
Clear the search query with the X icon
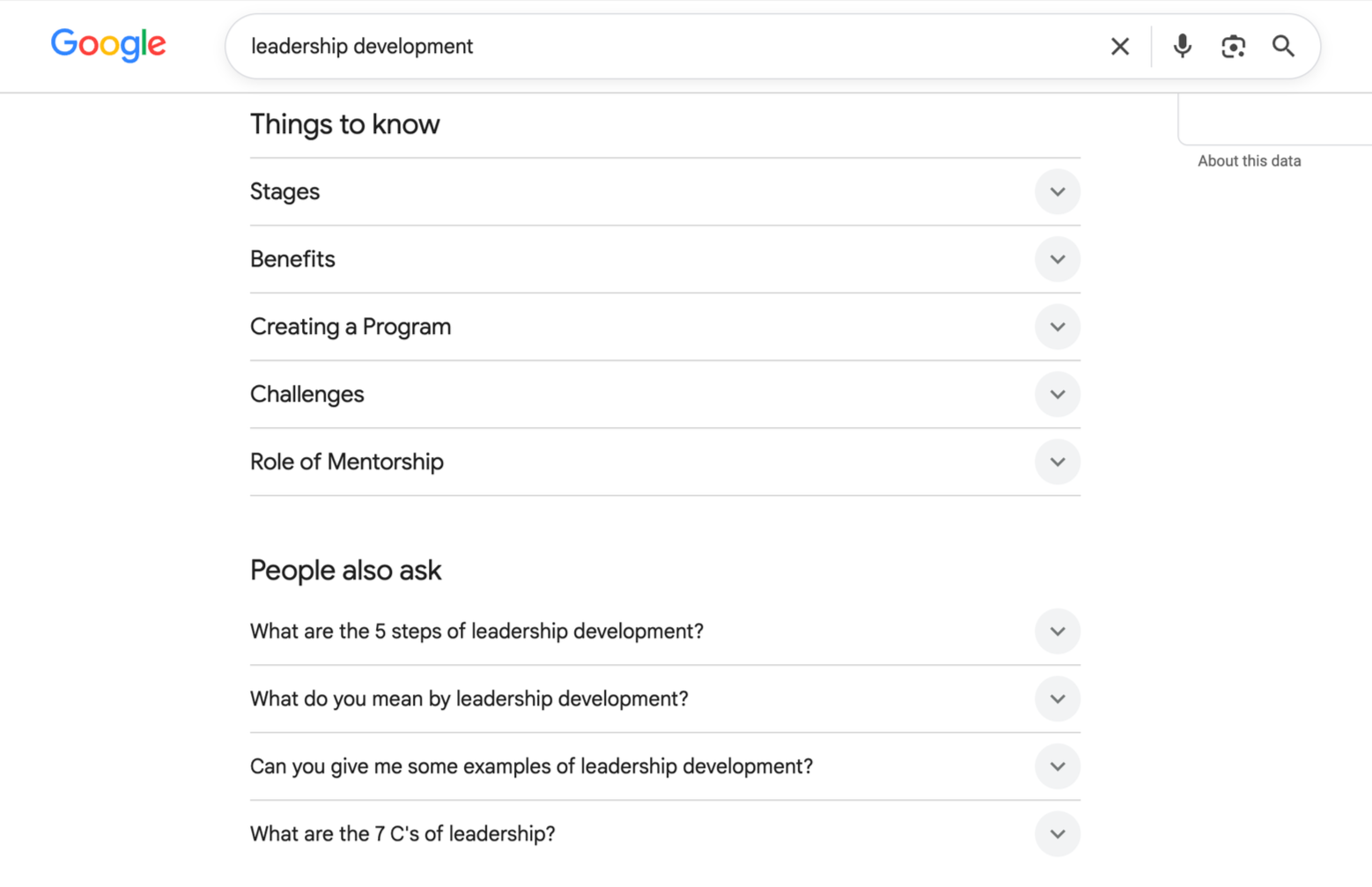[1119, 47]
